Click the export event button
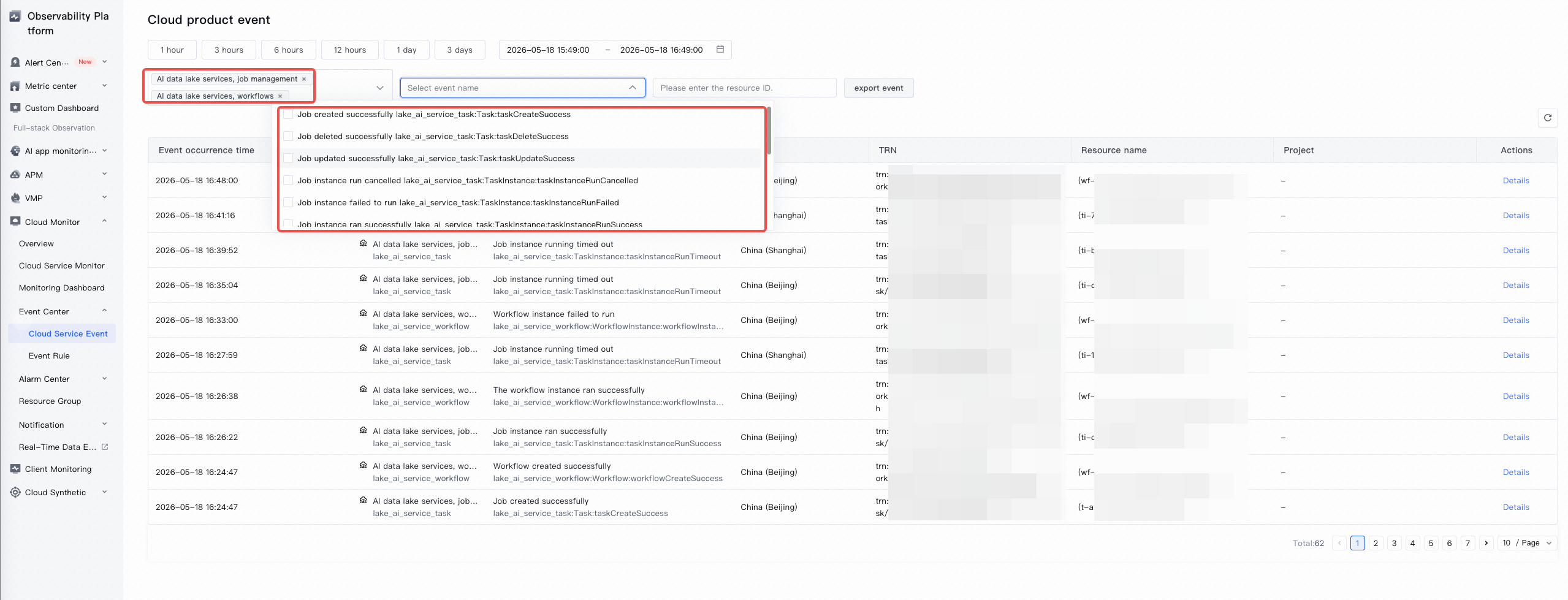 (x=878, y=88)
